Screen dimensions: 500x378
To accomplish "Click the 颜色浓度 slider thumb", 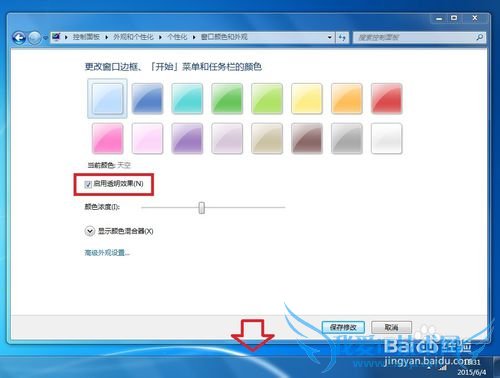I will click(x=202, y=207).
